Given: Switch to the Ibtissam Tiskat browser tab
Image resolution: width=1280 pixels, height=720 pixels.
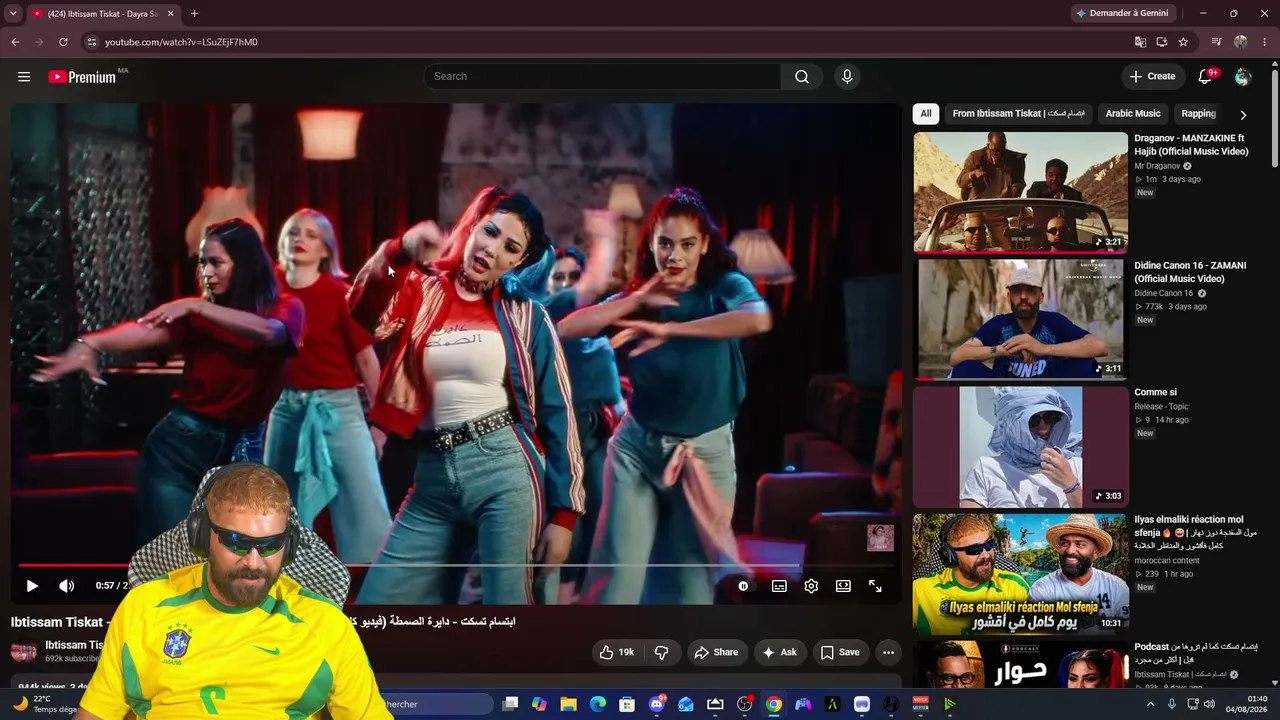Looking at the screenshot, I should (102, 14).
